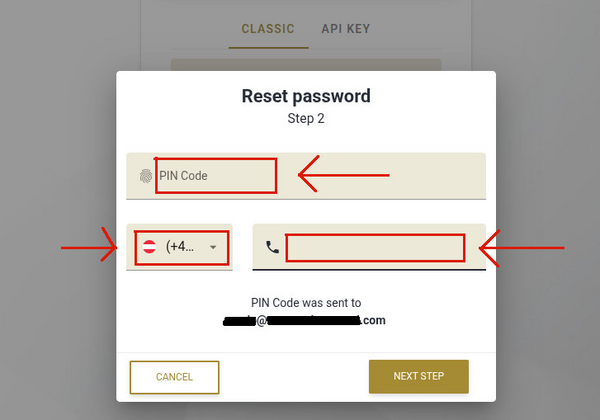The height and width of the screenshot is (420, 600).
Task: Click the Austrian flag icon
Action: point(149,247)
